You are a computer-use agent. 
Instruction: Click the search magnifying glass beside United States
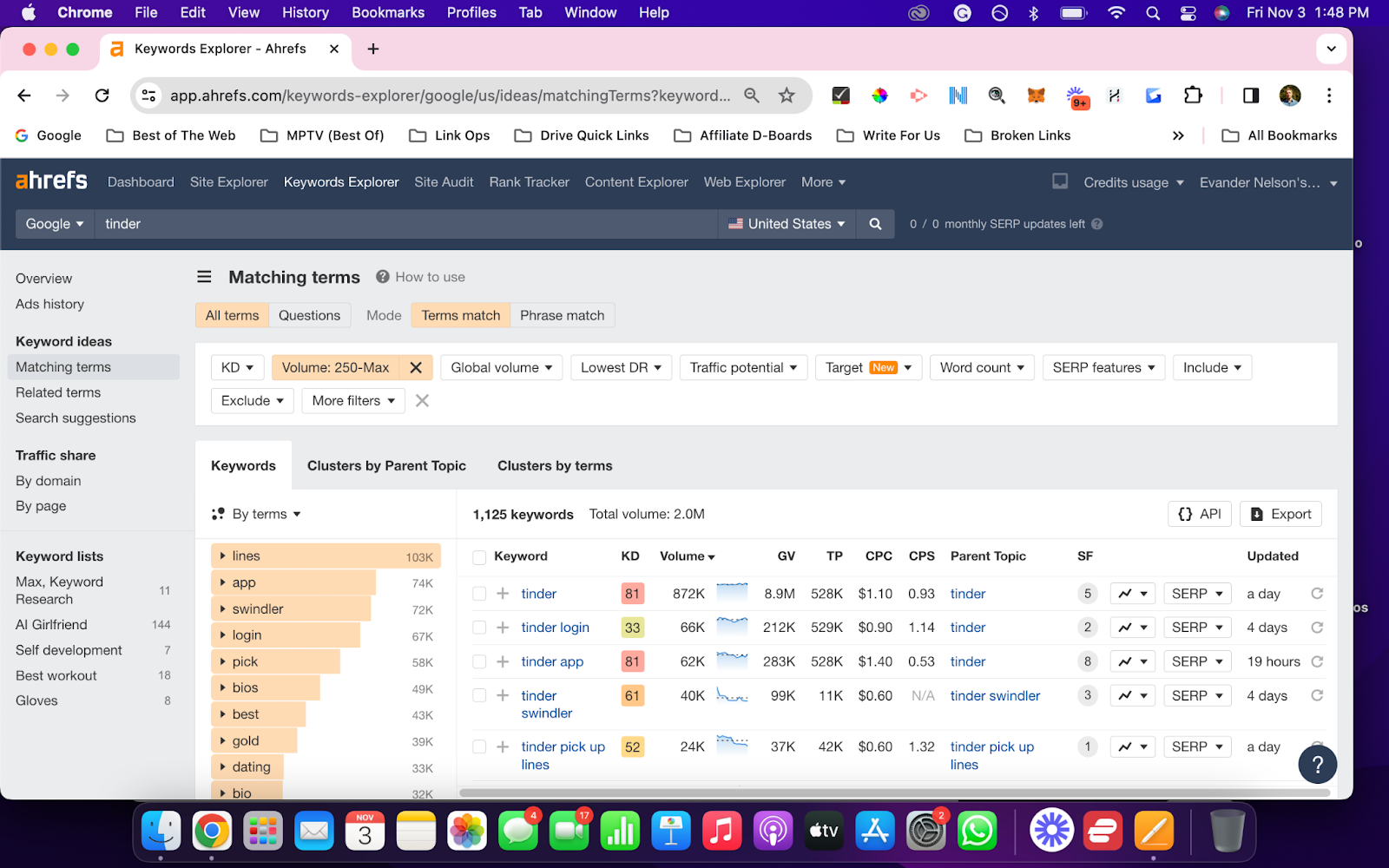tap(874, 223)
